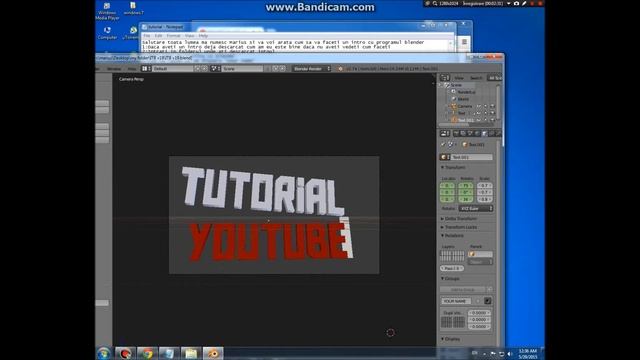
Task: Click the Text.001 object name field
Action: coord(471,157)
